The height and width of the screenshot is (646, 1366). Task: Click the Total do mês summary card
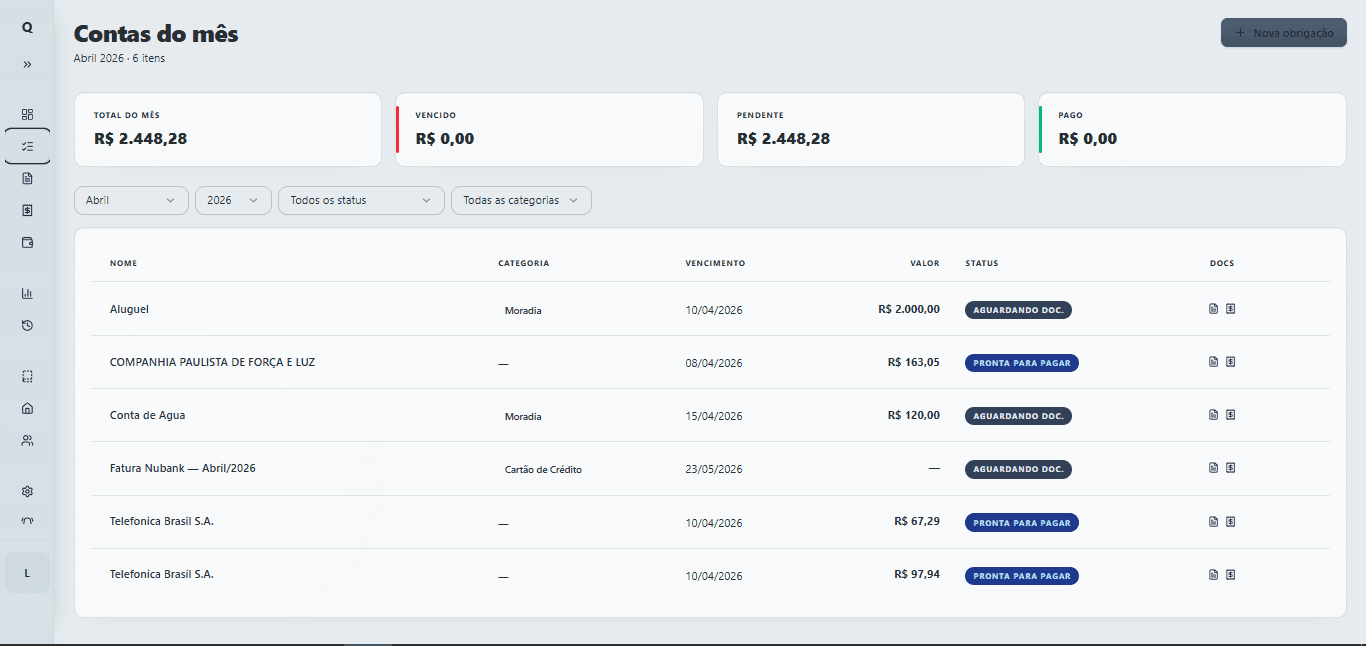pos(228,130)
